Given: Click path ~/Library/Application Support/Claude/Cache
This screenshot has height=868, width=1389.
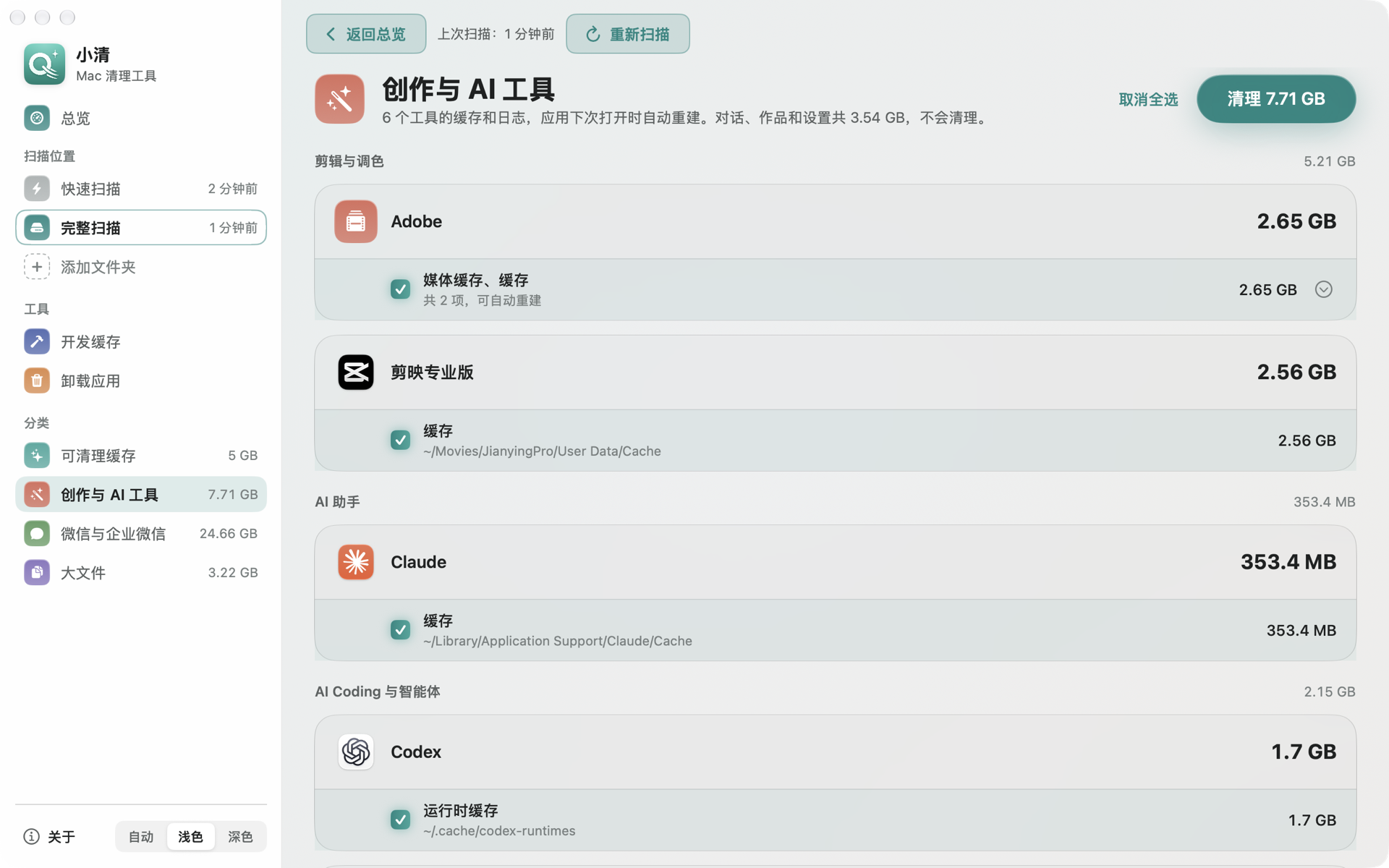Looking at the screenshot, I should point(558,641).
